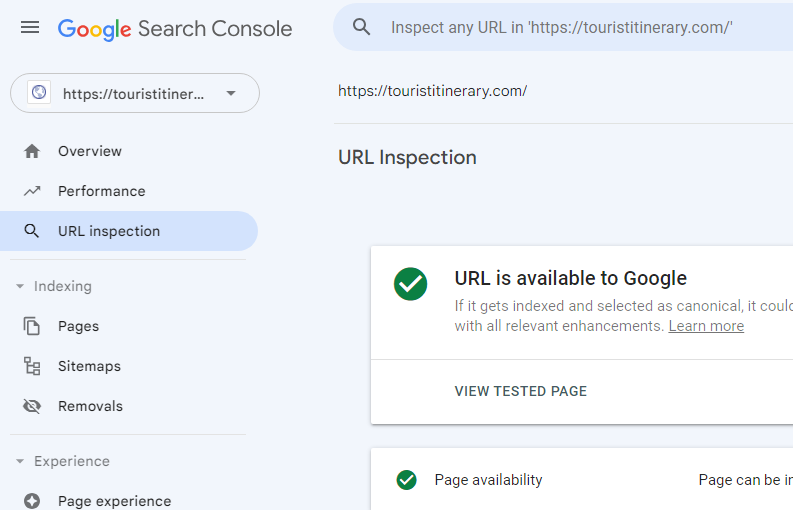
Task: Collapse the Indexing section
Action: (x=20, y=286)
